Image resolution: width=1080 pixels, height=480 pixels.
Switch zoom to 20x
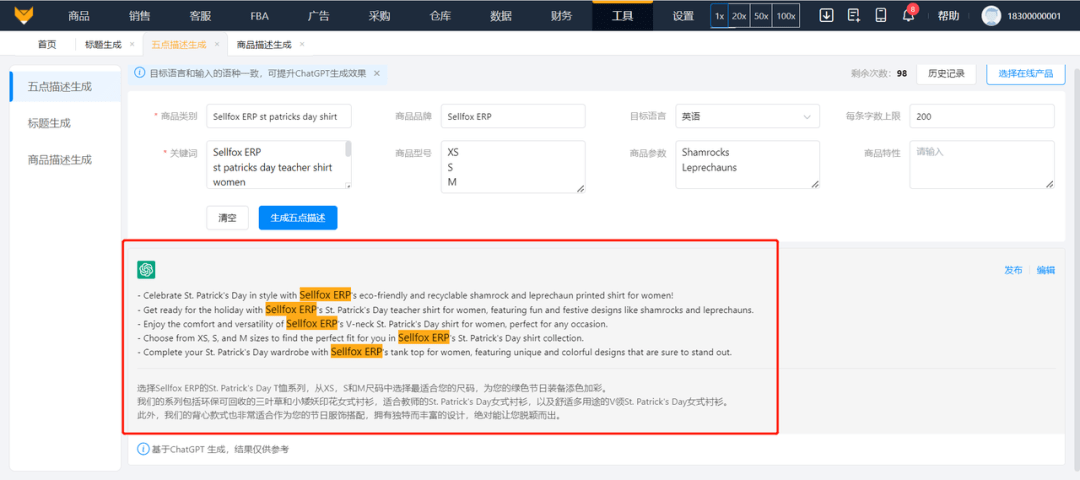coord(739,16)
